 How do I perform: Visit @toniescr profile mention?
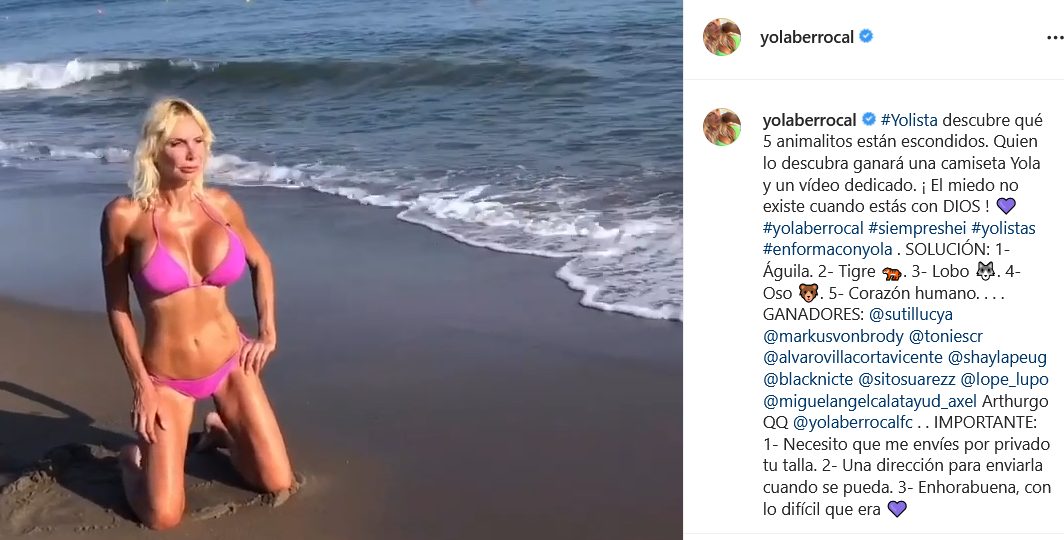946,336
